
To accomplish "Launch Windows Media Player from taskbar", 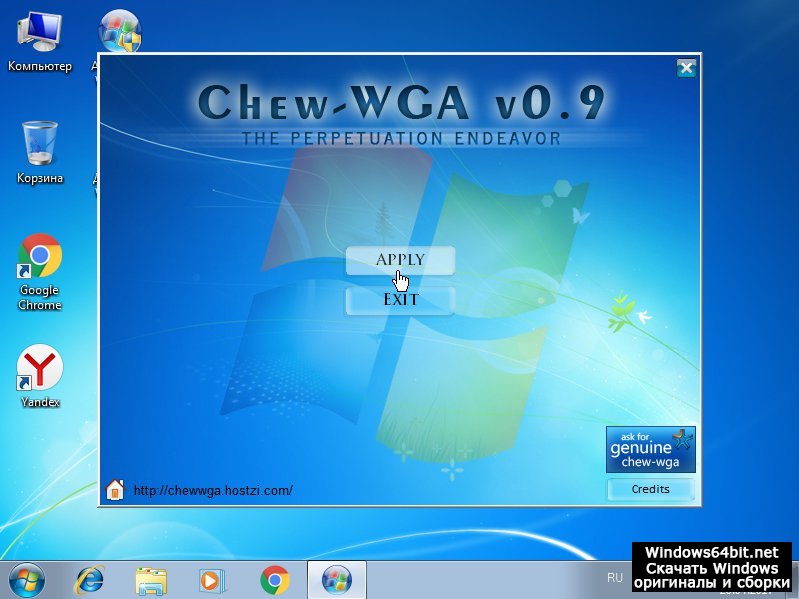I will 212,579.
